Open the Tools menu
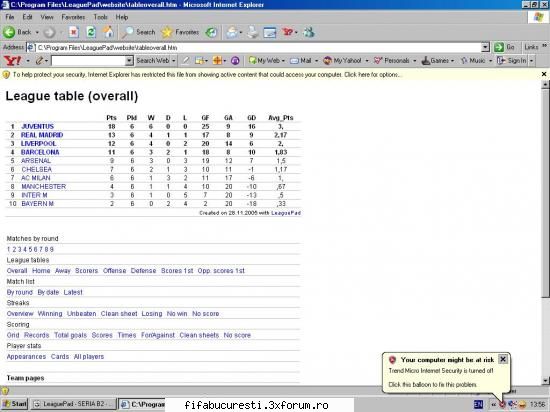The image size is (550, 412). pos(100,17)
